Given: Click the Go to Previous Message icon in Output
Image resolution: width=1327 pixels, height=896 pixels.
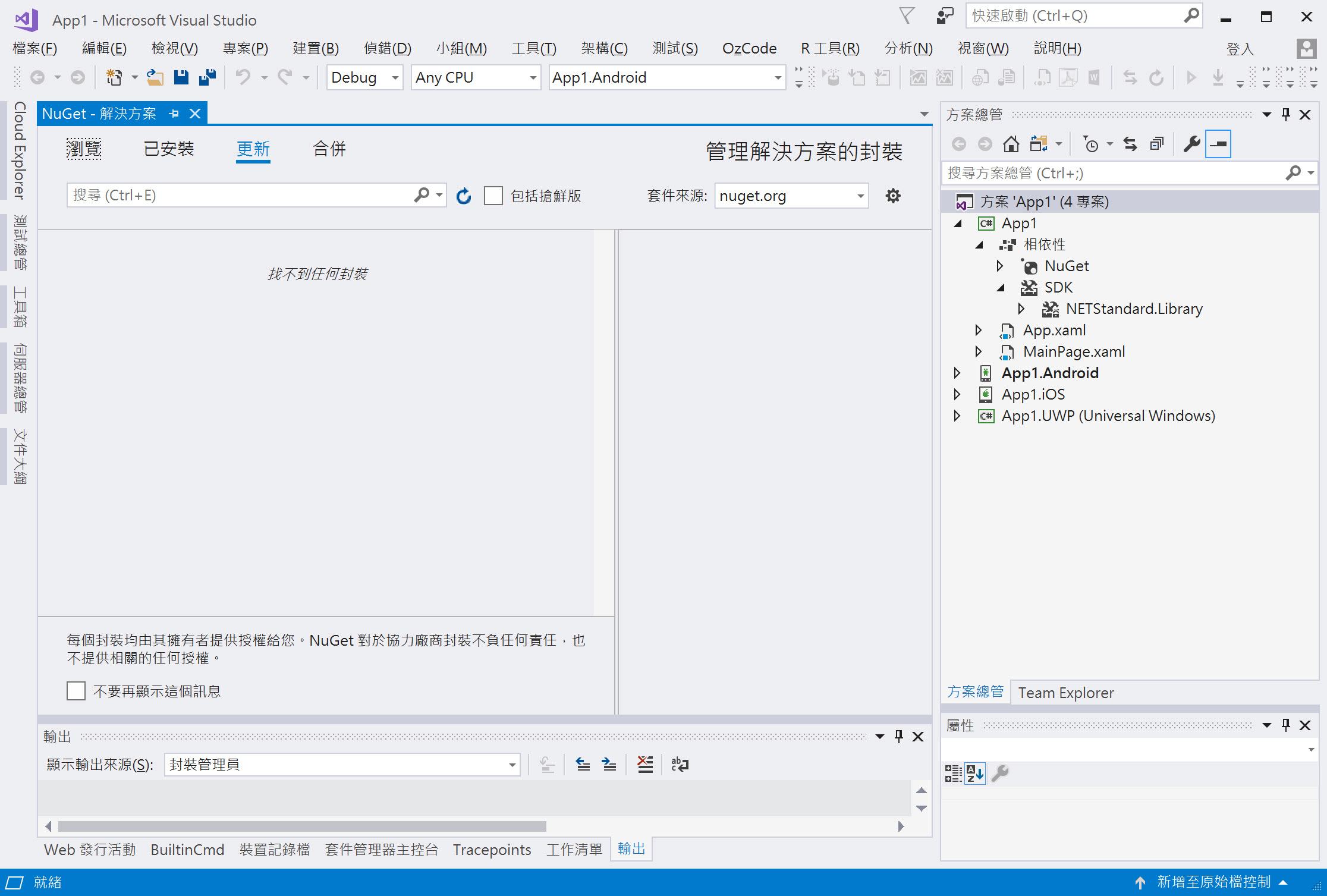Looking at the screenshot, I should click(x=583, y=765).
